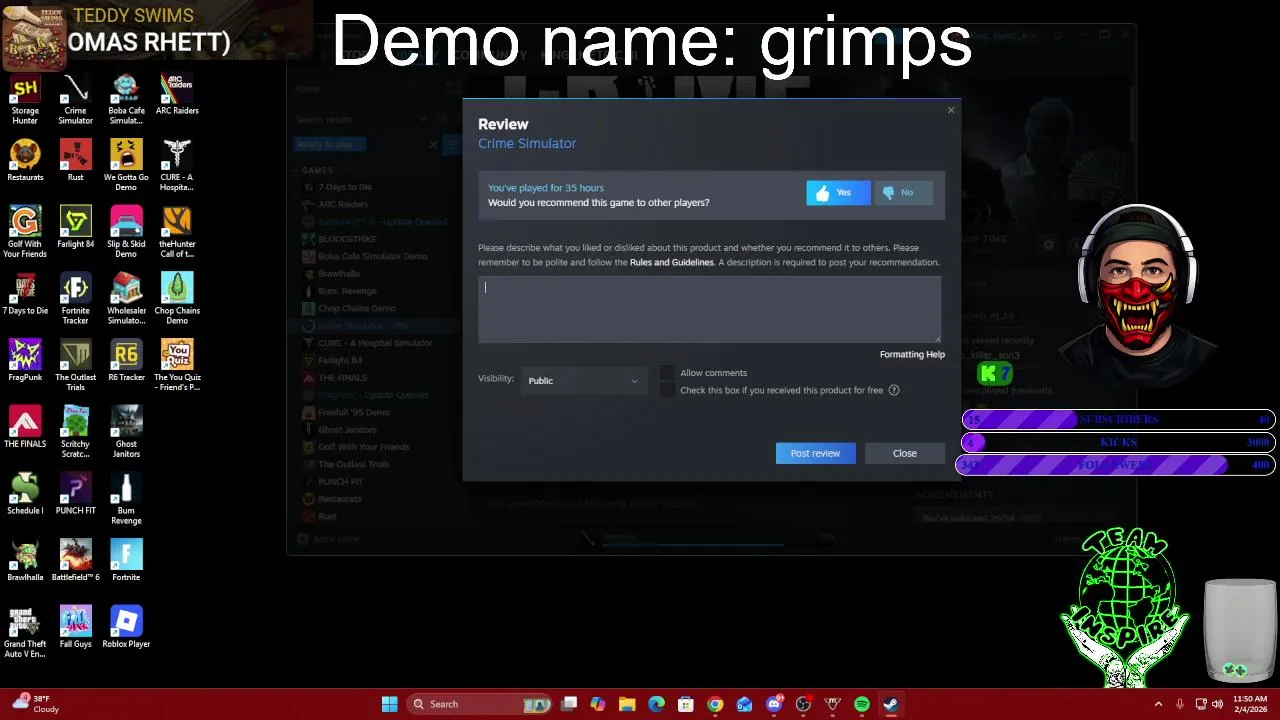1280x720 pixels.
Task: Select the Restaurats desktop icon
Action: (25, 162)
